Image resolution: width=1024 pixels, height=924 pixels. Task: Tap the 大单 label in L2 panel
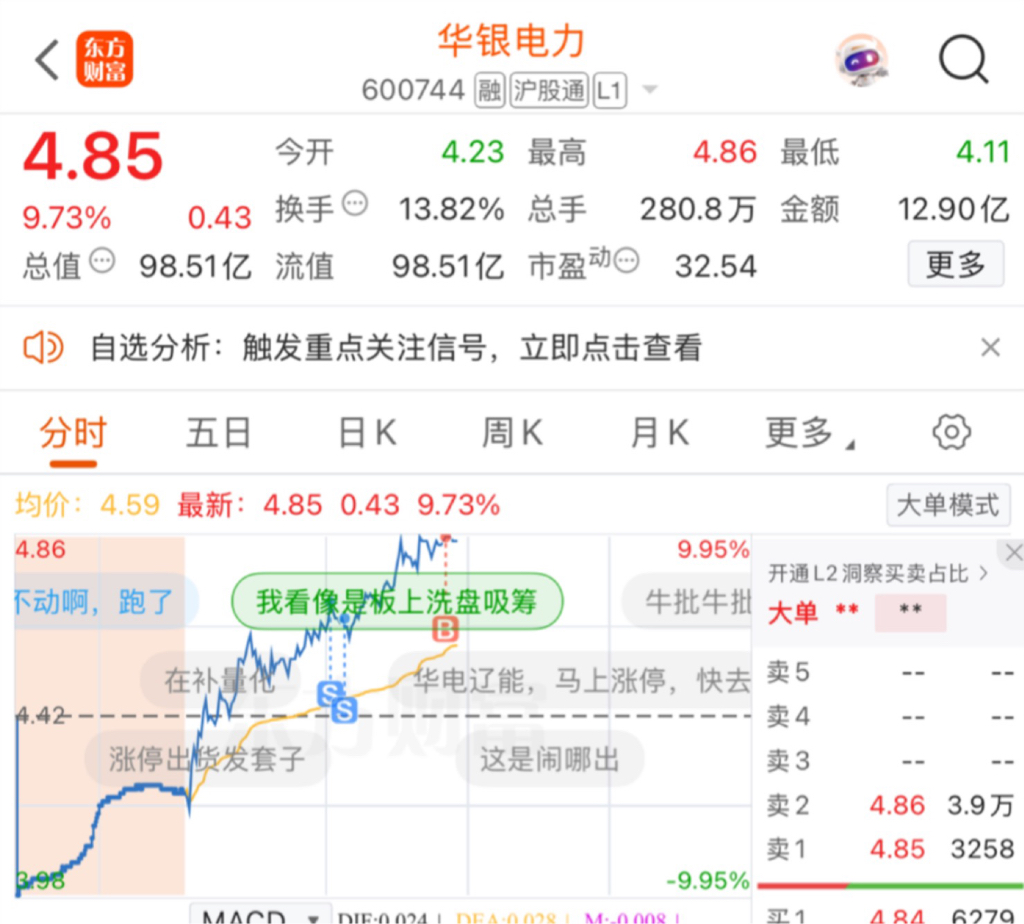[x=793, y=613]
